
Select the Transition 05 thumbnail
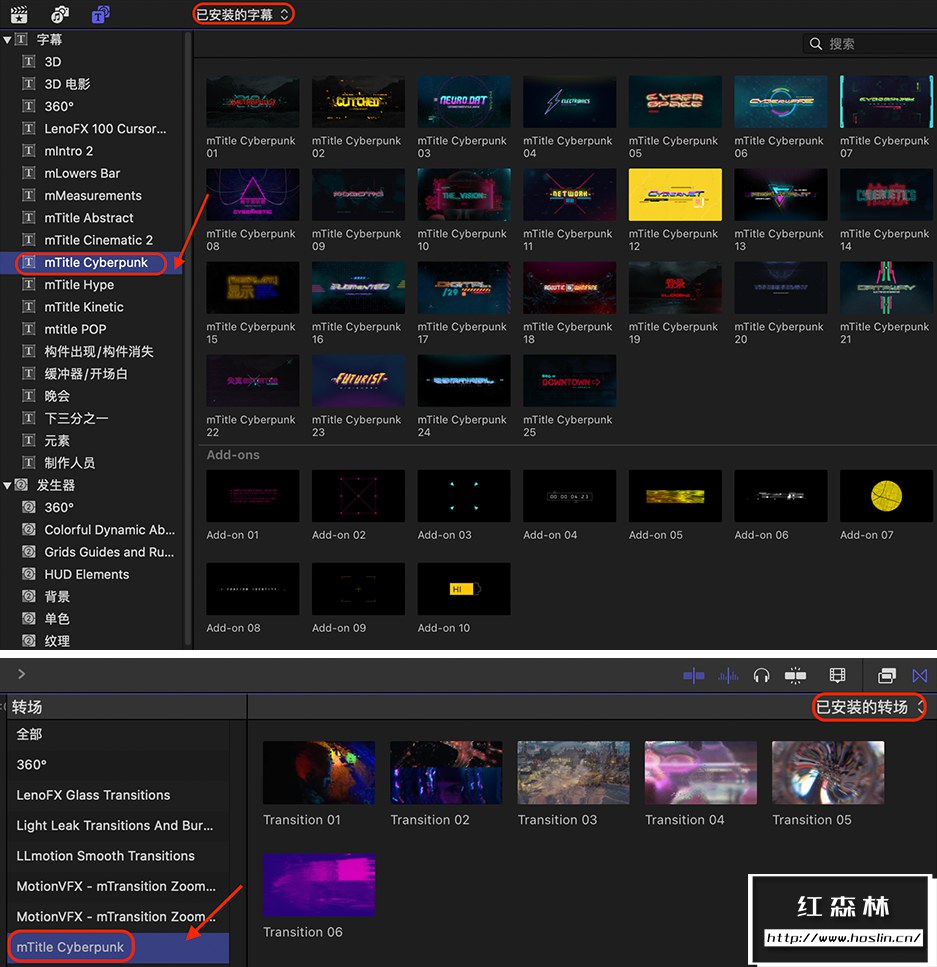click(828, 773)
